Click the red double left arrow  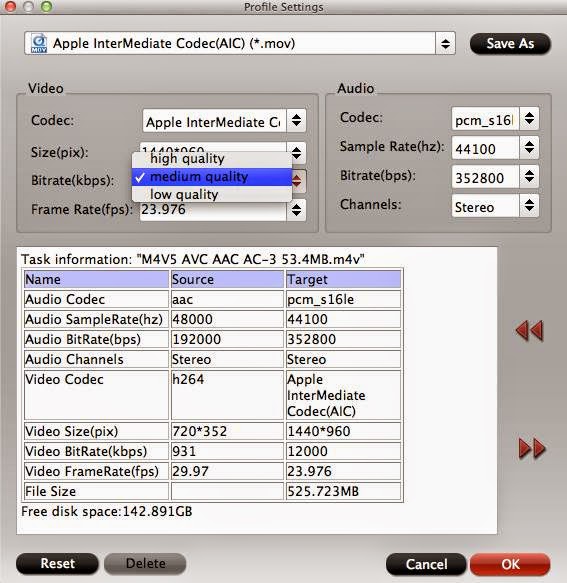click(530, 331)
